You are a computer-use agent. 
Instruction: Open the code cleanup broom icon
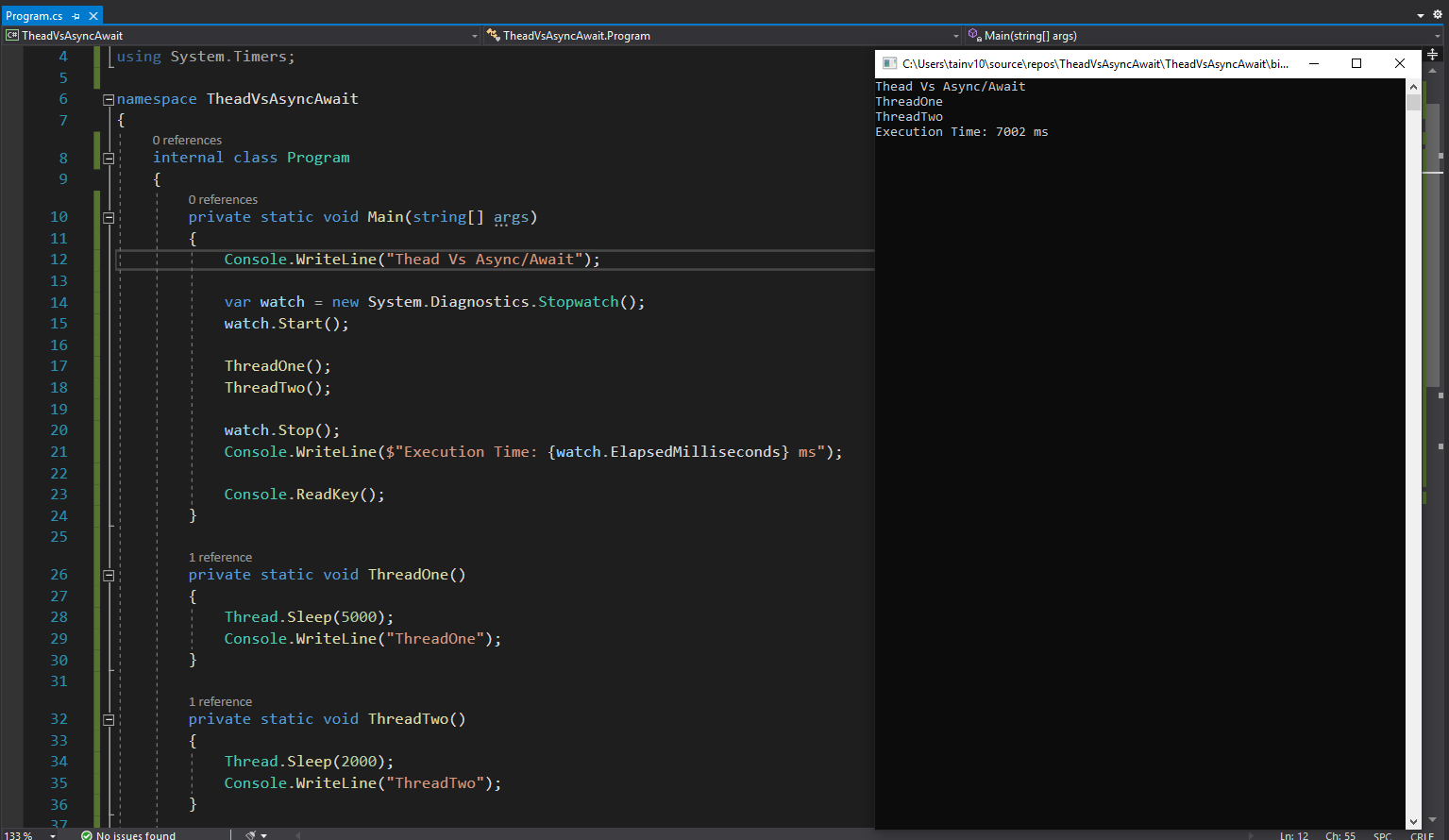coord(250,834)
